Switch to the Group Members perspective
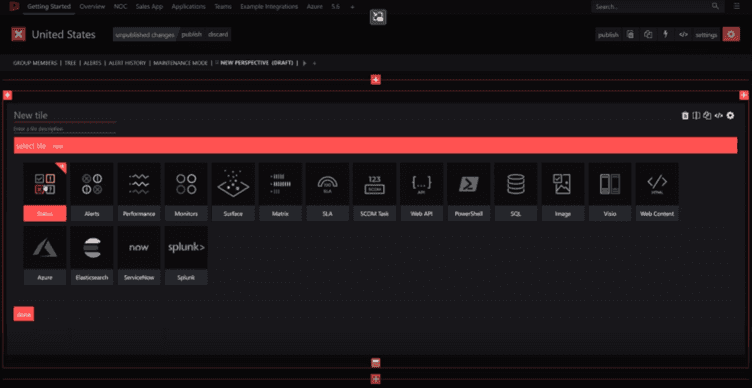The image size is (752, 388). pyautogui.click(x=35, y=63)
